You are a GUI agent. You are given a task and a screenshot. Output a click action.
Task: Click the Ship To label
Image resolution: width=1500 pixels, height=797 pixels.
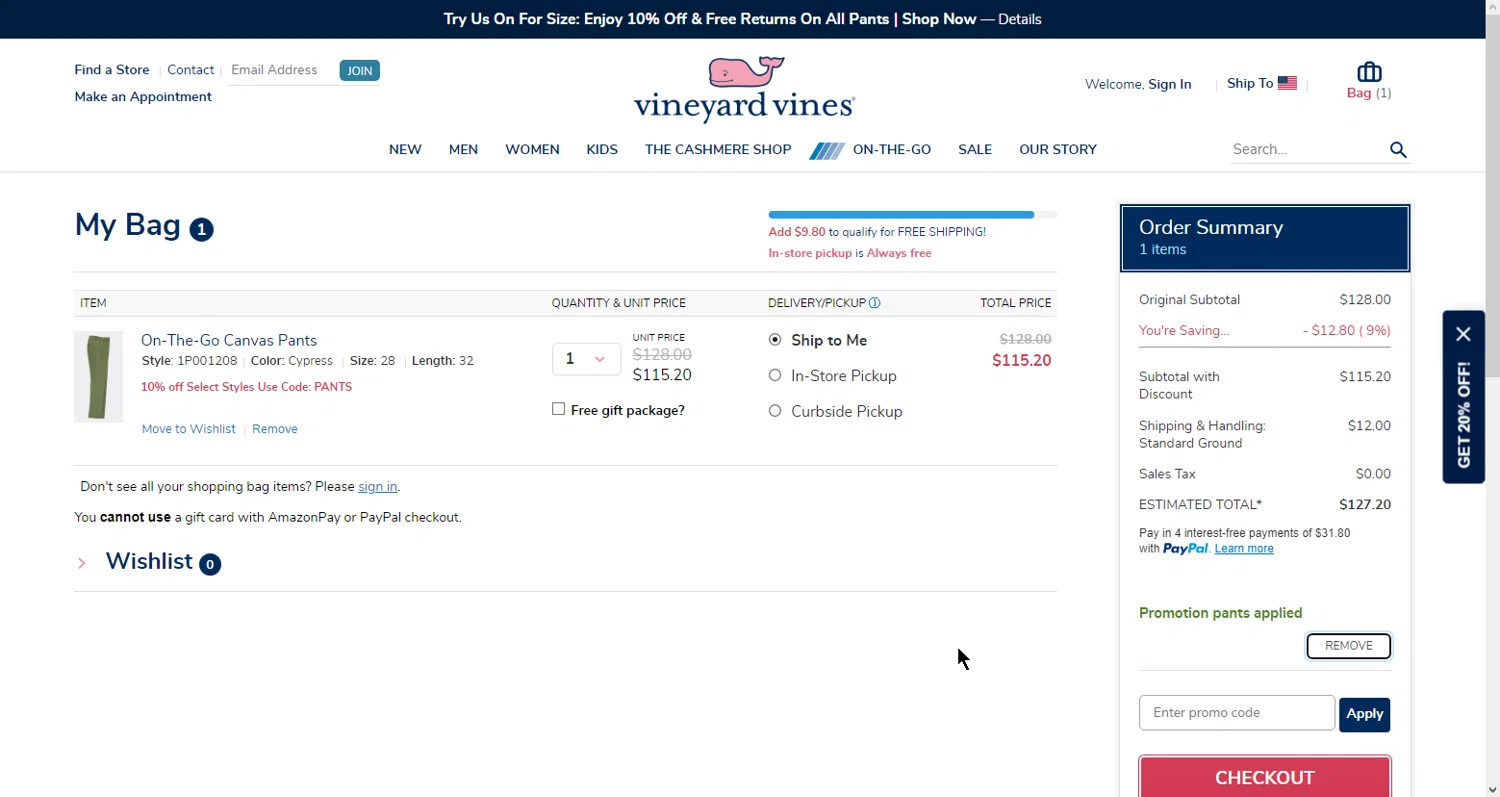point(1250,84)
